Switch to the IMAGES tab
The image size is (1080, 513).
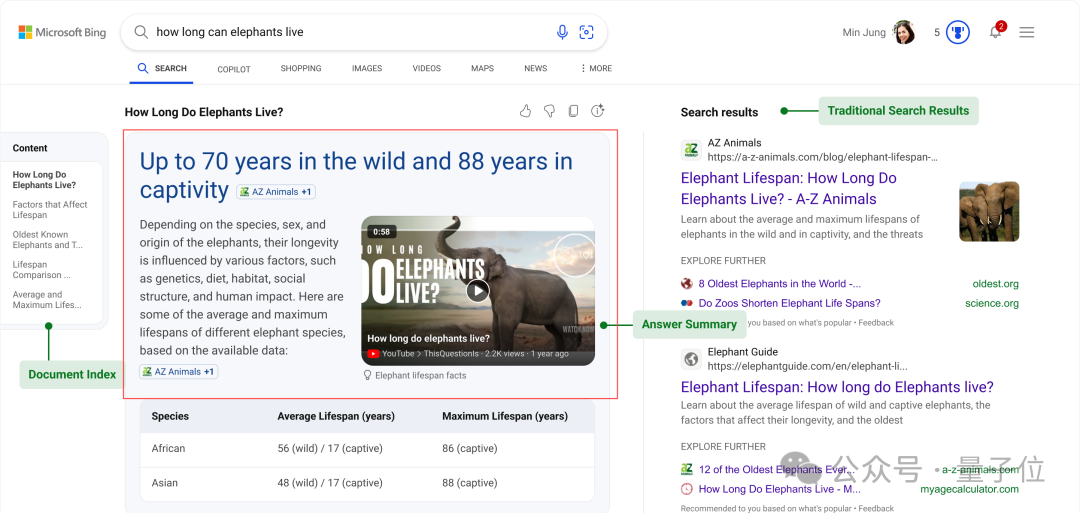coord(367,69)
